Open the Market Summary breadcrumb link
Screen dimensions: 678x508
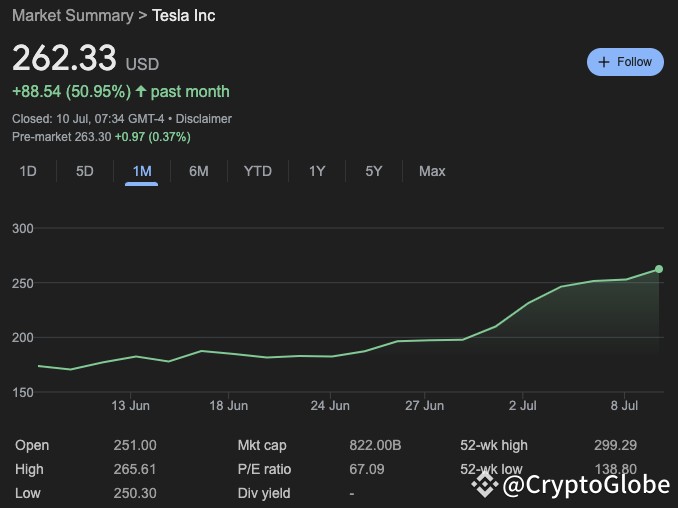coord(73,16)
